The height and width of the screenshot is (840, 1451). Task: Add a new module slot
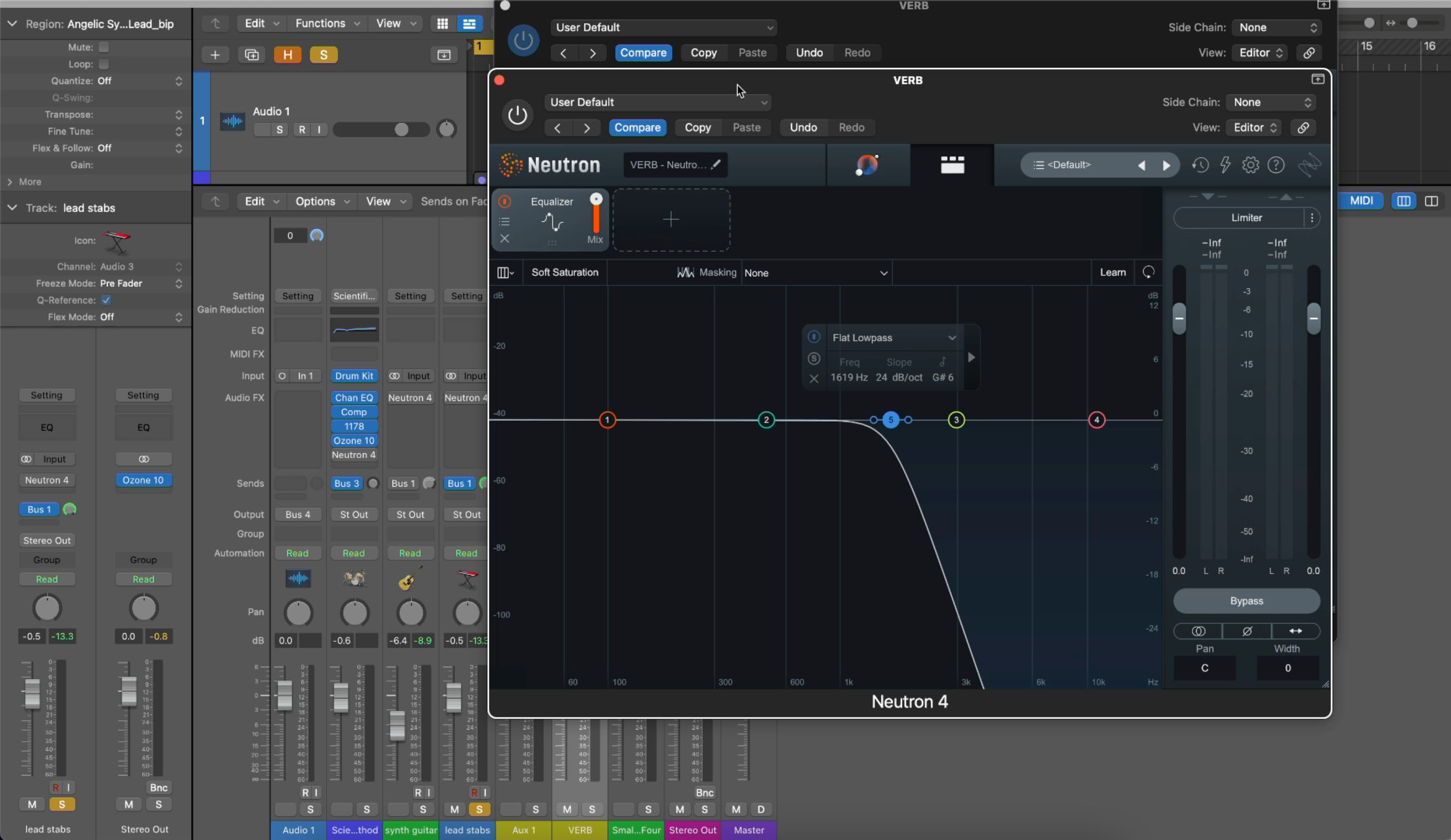[x=672, y=219]
